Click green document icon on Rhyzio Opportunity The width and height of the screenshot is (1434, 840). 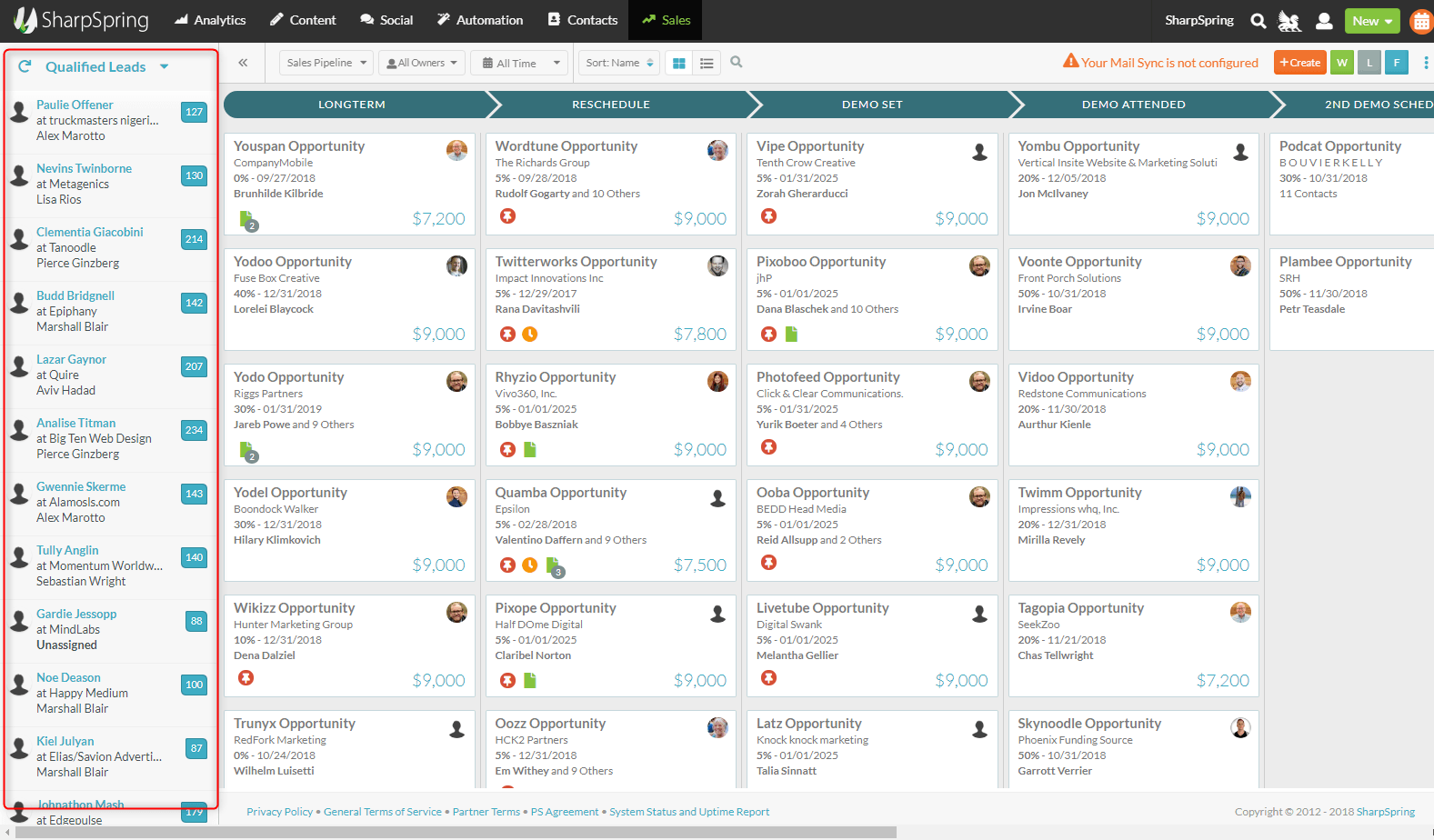(530, 450)
